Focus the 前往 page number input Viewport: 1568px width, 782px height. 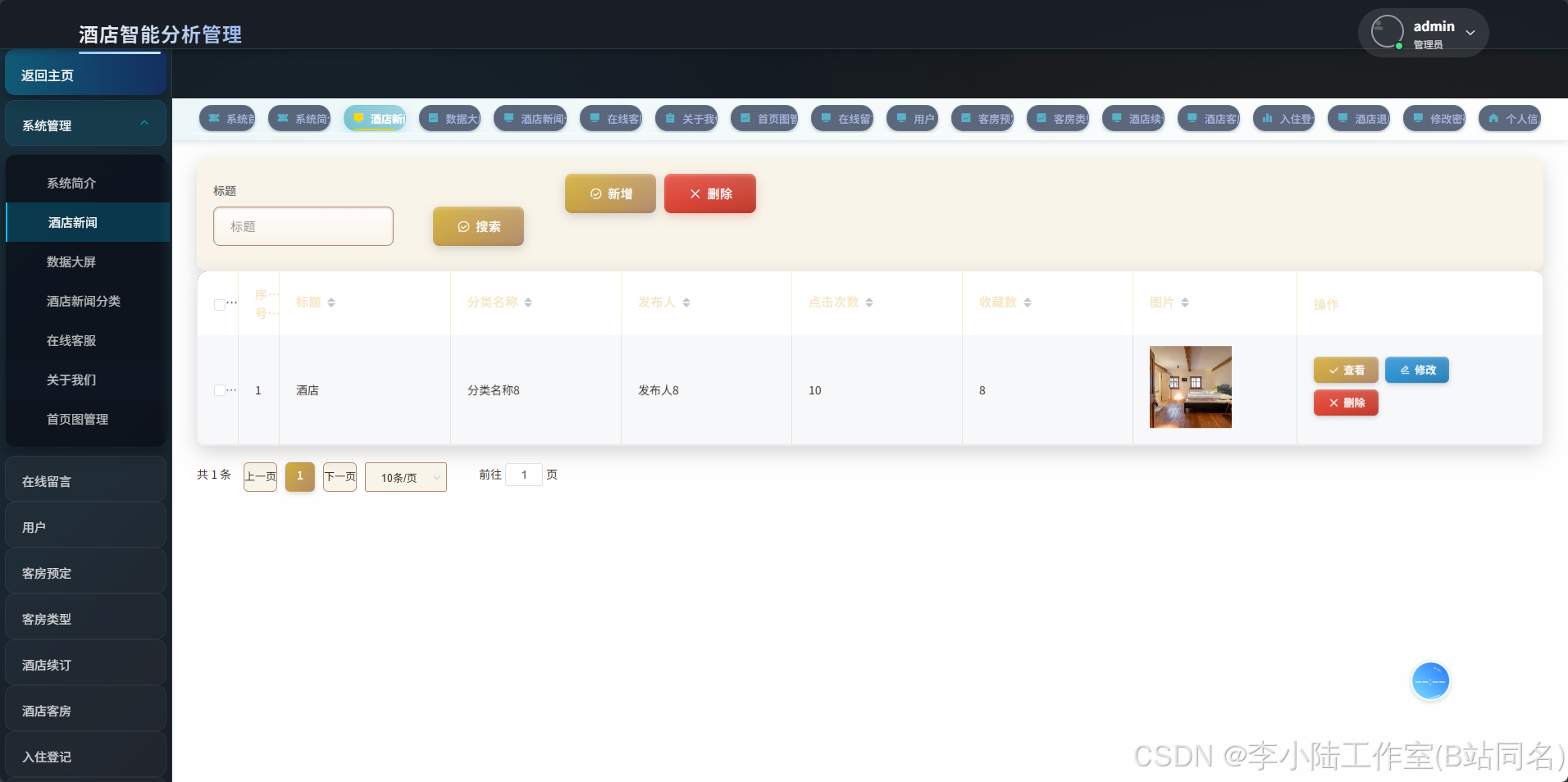tap(524, 475)
